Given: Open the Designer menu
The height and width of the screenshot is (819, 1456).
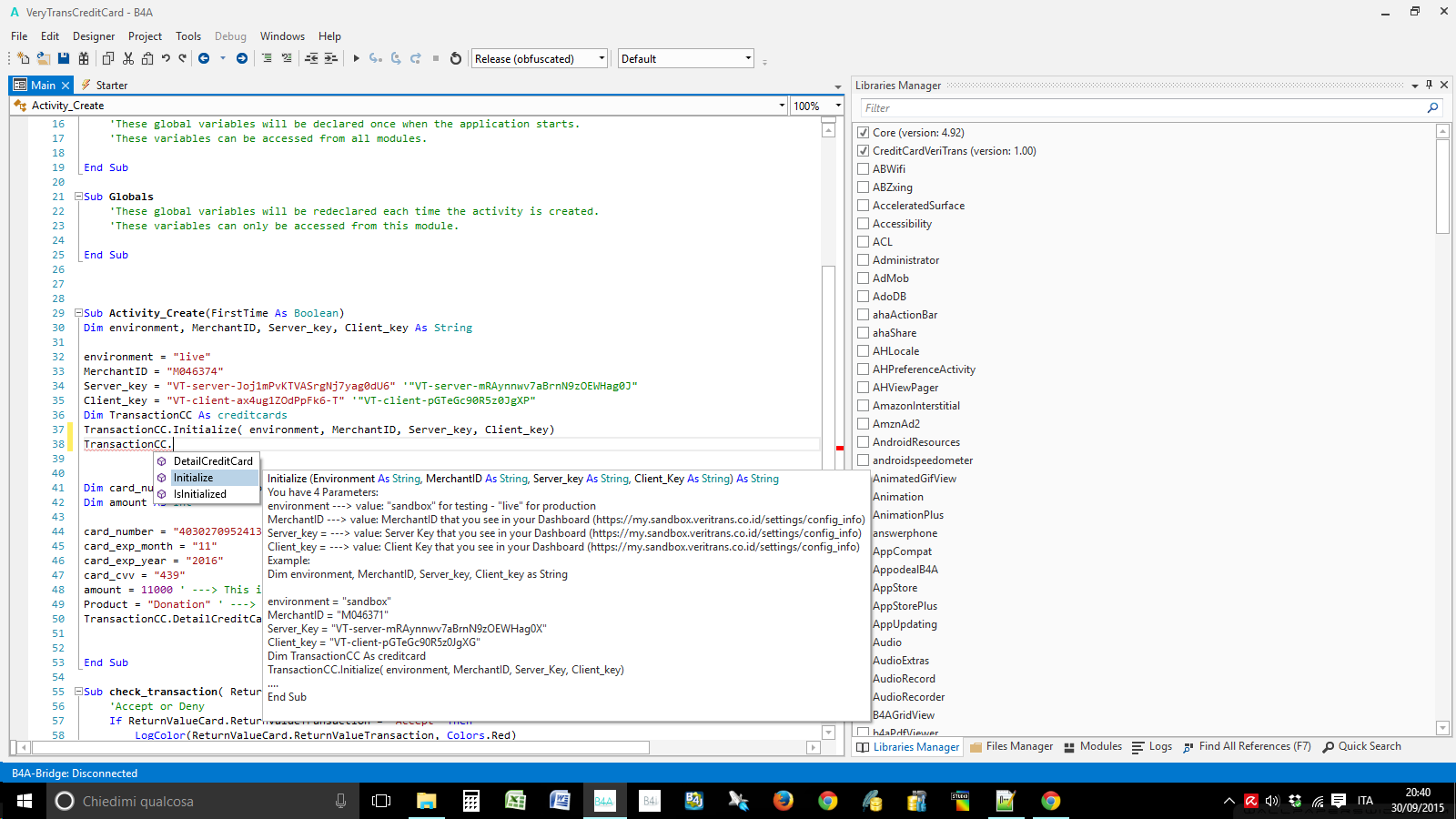Looking at the screenshot, I should [x=94, y=36].
